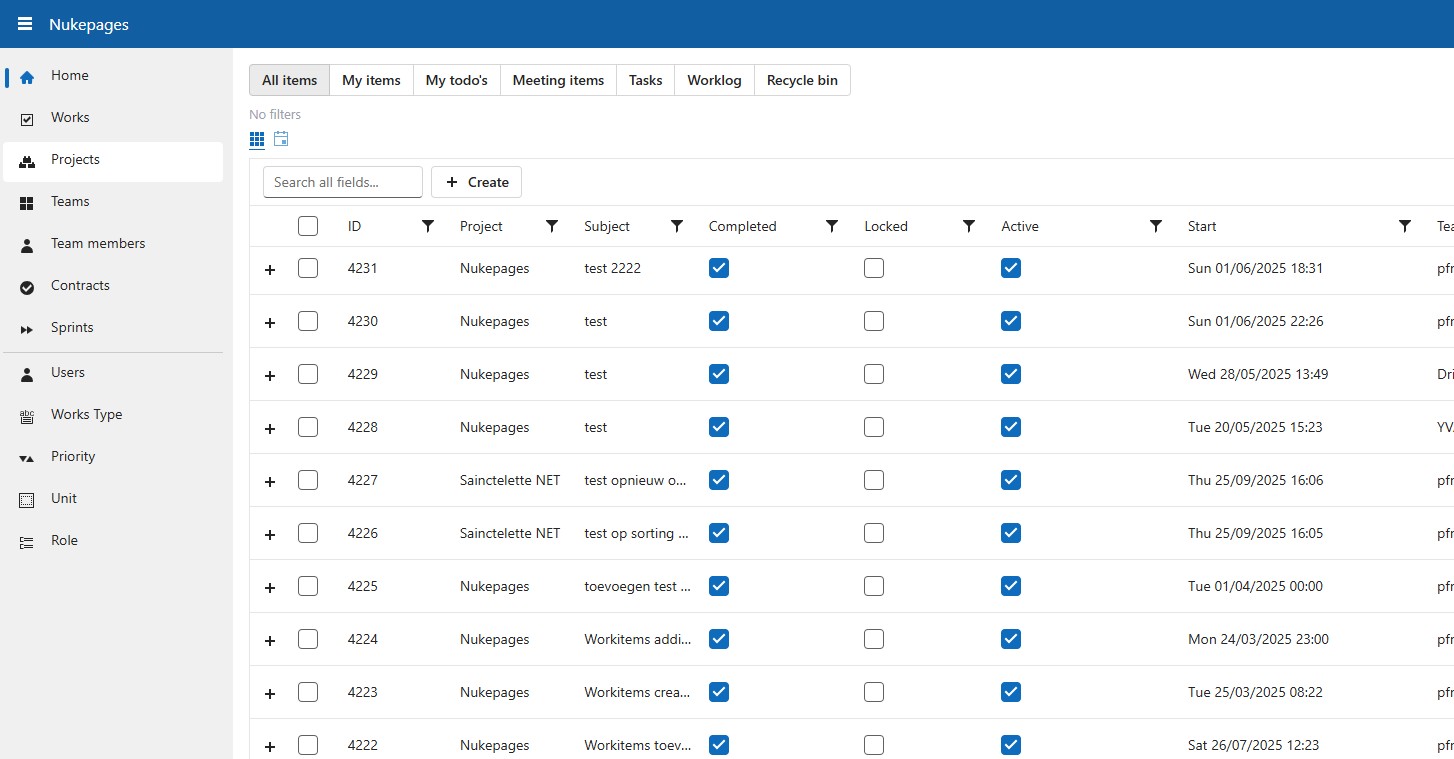Enable the Locked checkbox for item 4229
This screenshot has width=1454, height=759.
pos(874,374)
